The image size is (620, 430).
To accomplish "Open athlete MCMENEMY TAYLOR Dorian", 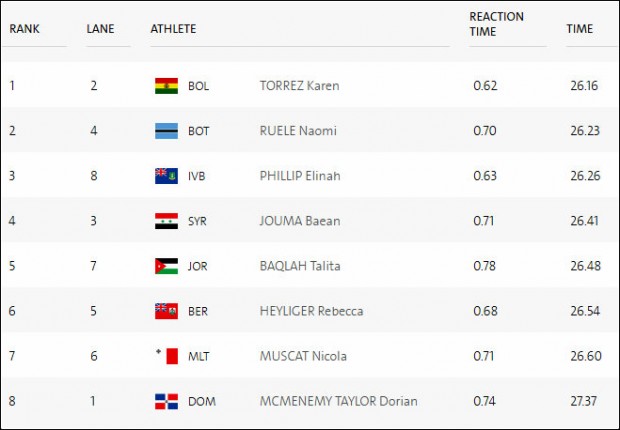I will [338, 401].
